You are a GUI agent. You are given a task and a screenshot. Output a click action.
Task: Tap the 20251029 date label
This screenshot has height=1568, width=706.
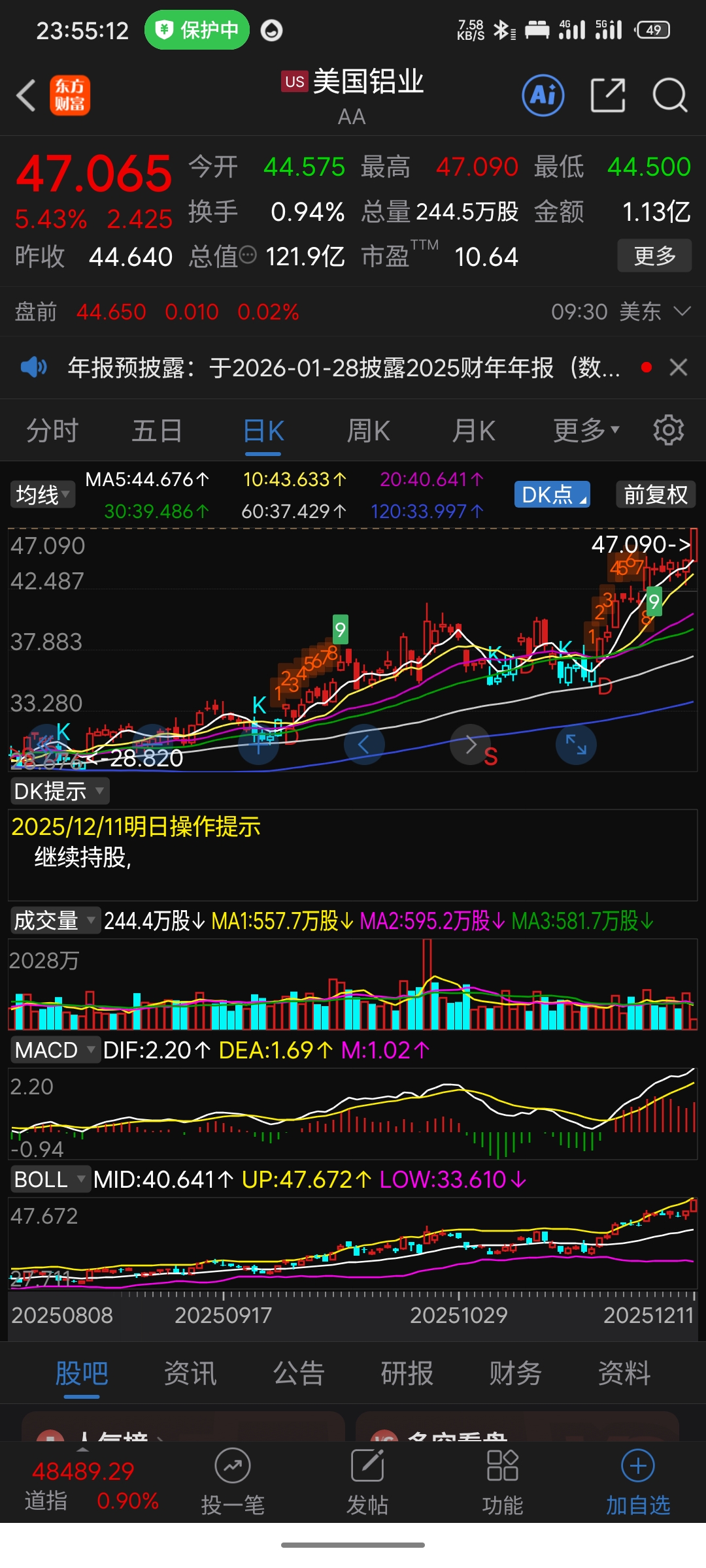458,1315
